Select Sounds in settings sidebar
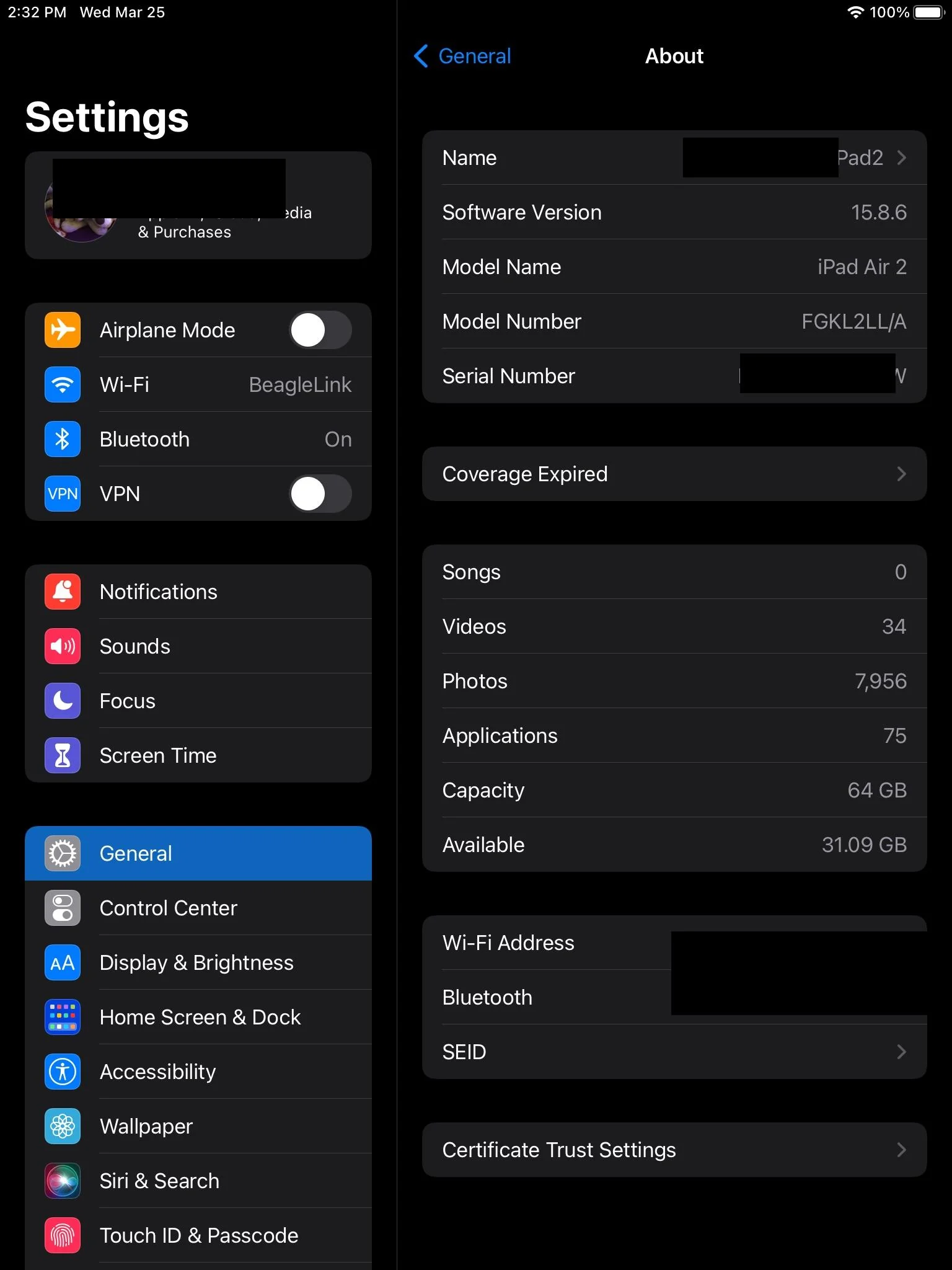The width and height of the screenshot is (952, 1270). 198,646
